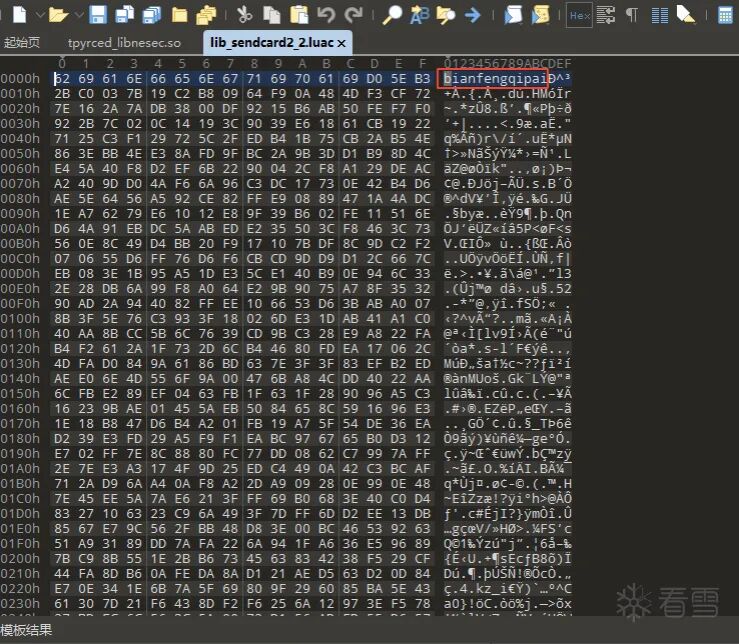Screen dimensions: 739x644
Task: Click the address label 0230h
Action: pyautogui.click(x=20, y=603)
